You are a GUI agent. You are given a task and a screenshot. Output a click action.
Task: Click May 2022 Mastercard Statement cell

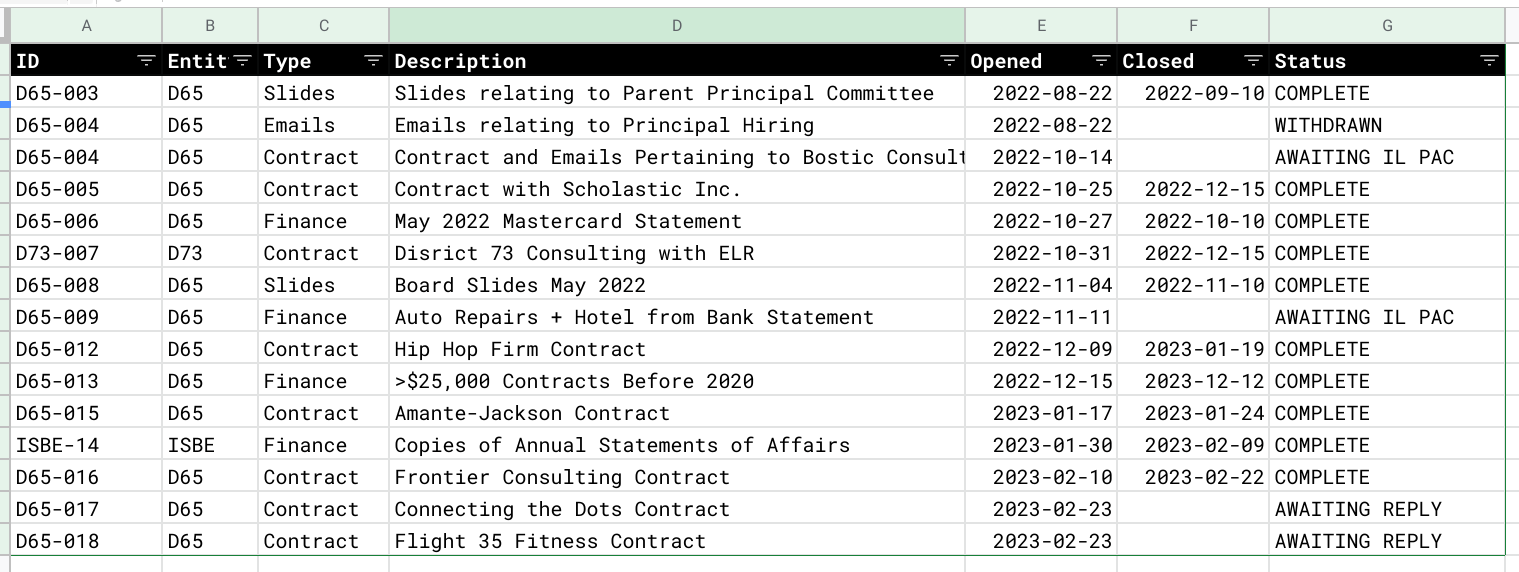point(677,221)
